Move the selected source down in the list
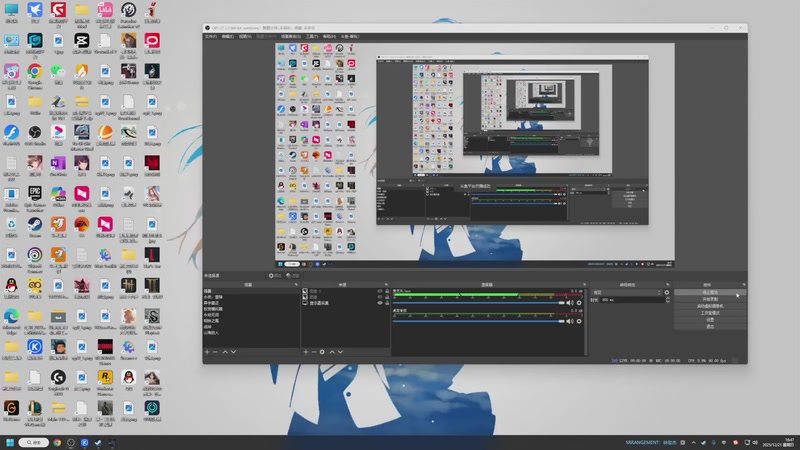 pos(340,352)
